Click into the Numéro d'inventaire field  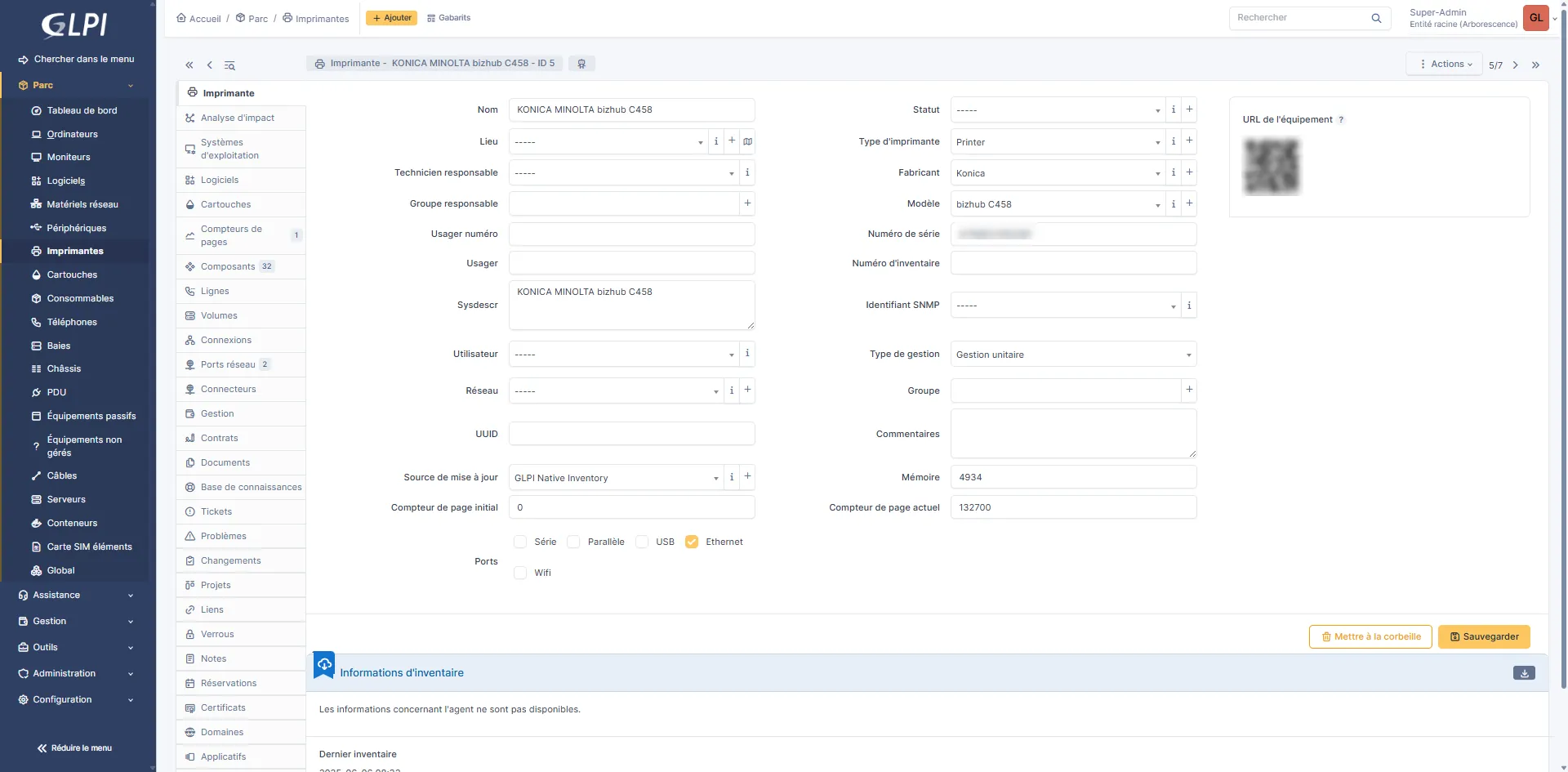[x=1073, y=263]
